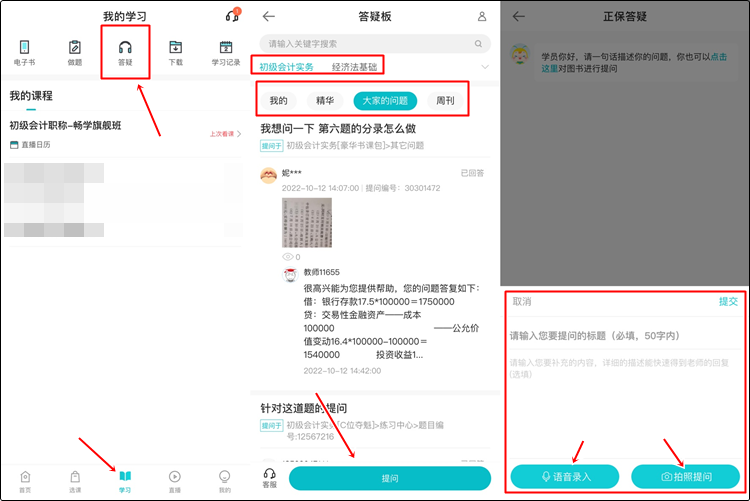Click the question title input field
The height and width of the screenshot is (501, 750).
pos(624,336)
